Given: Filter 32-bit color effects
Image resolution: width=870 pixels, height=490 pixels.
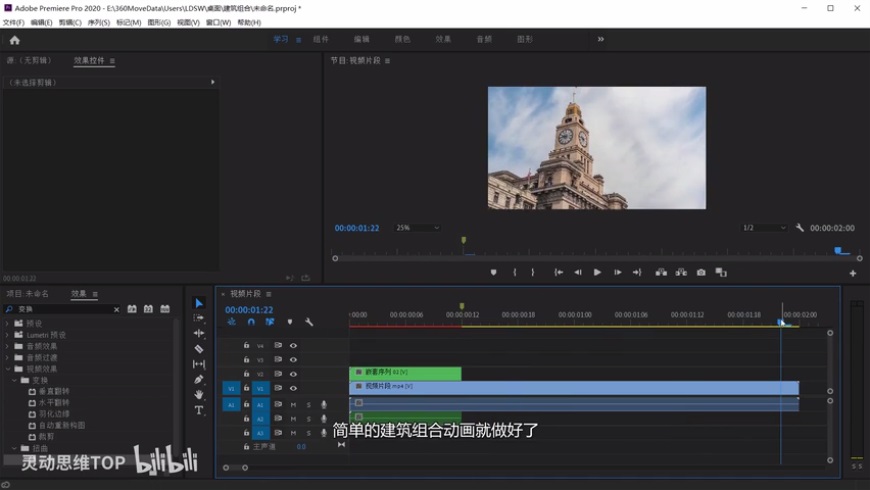Looking at the screenshot, I should point(148,309).
